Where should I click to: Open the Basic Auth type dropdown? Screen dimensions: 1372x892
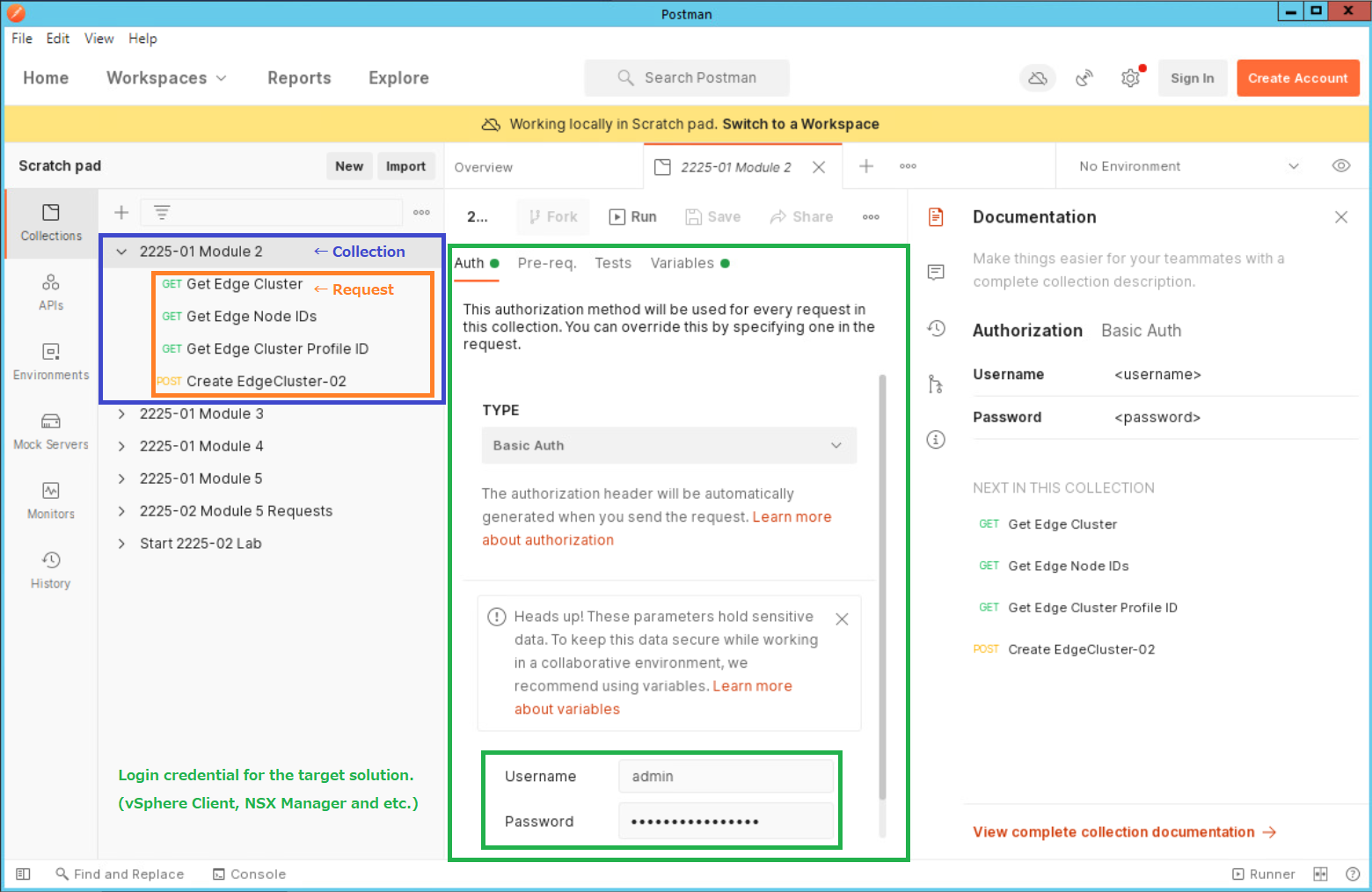(x=668, y=445)
